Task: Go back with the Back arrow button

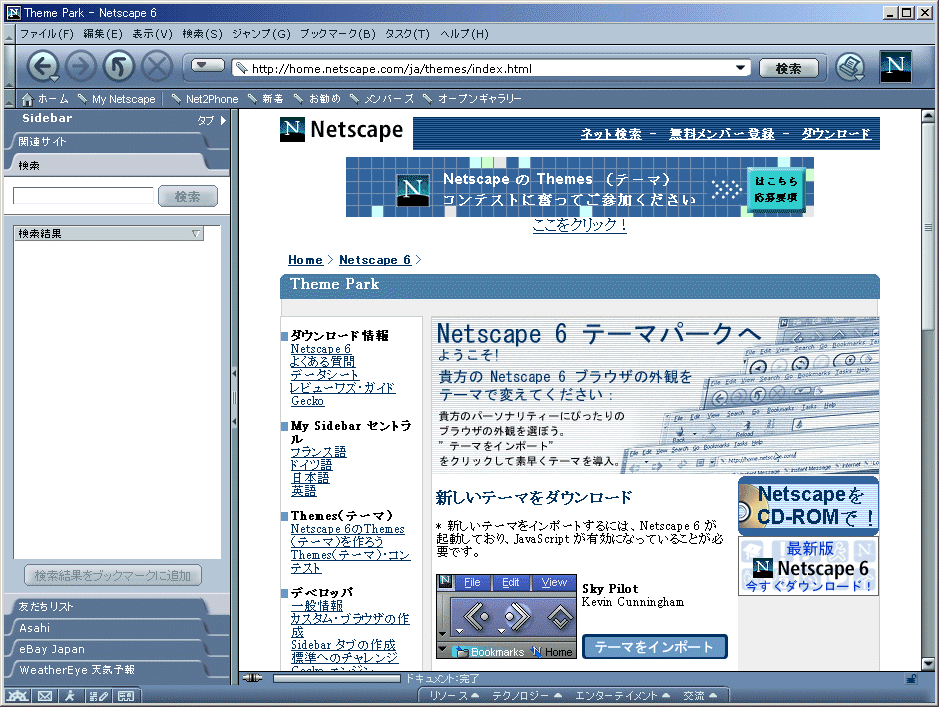Action: 43,66
